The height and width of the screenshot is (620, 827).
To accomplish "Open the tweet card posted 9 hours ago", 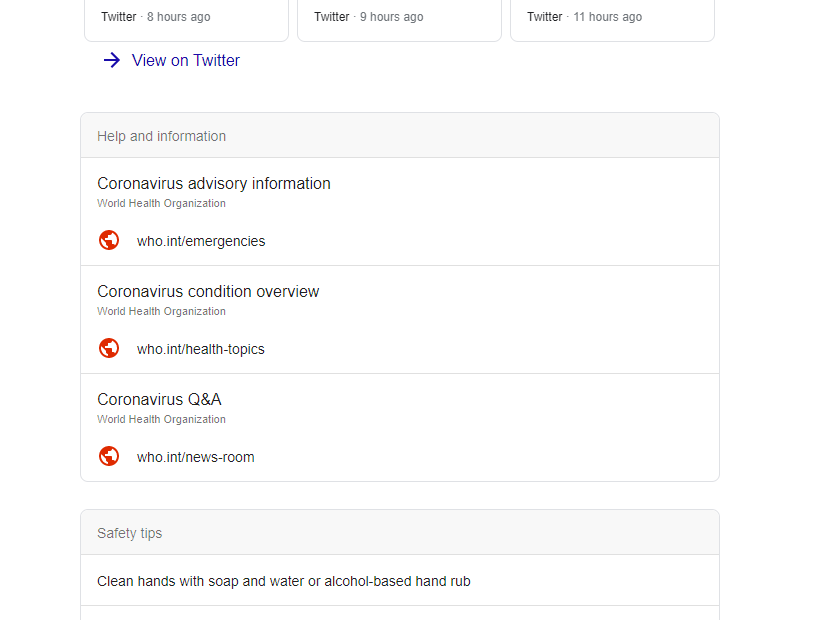I will coord(399,17).
